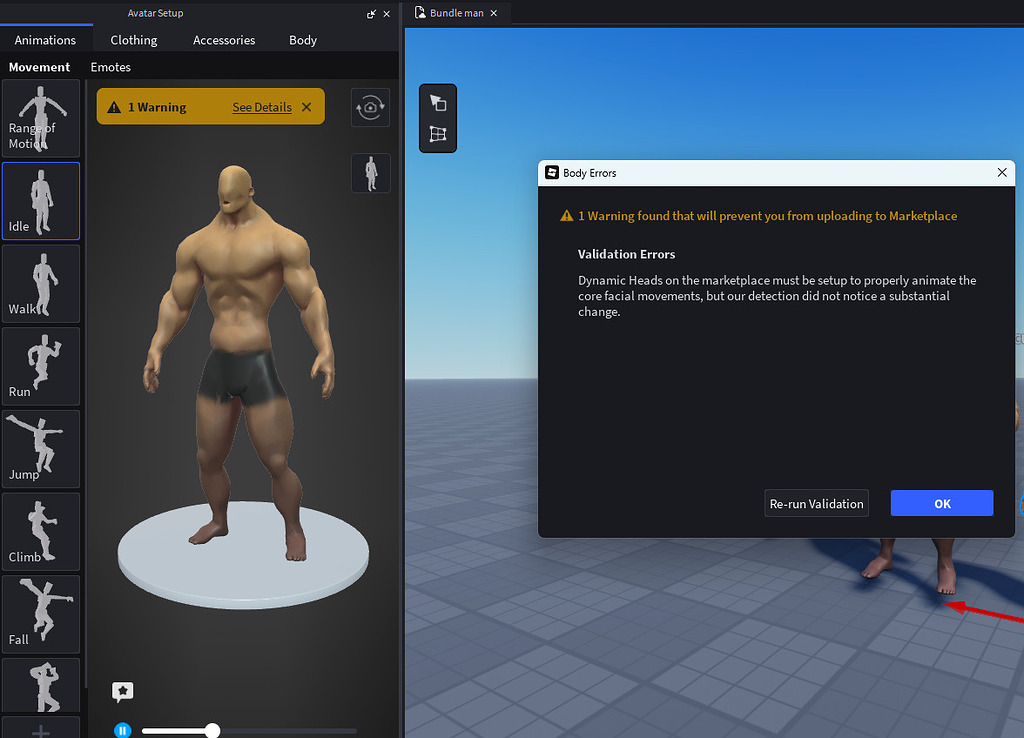
Task: Play the Walk animation
Action: pos(41,283)
